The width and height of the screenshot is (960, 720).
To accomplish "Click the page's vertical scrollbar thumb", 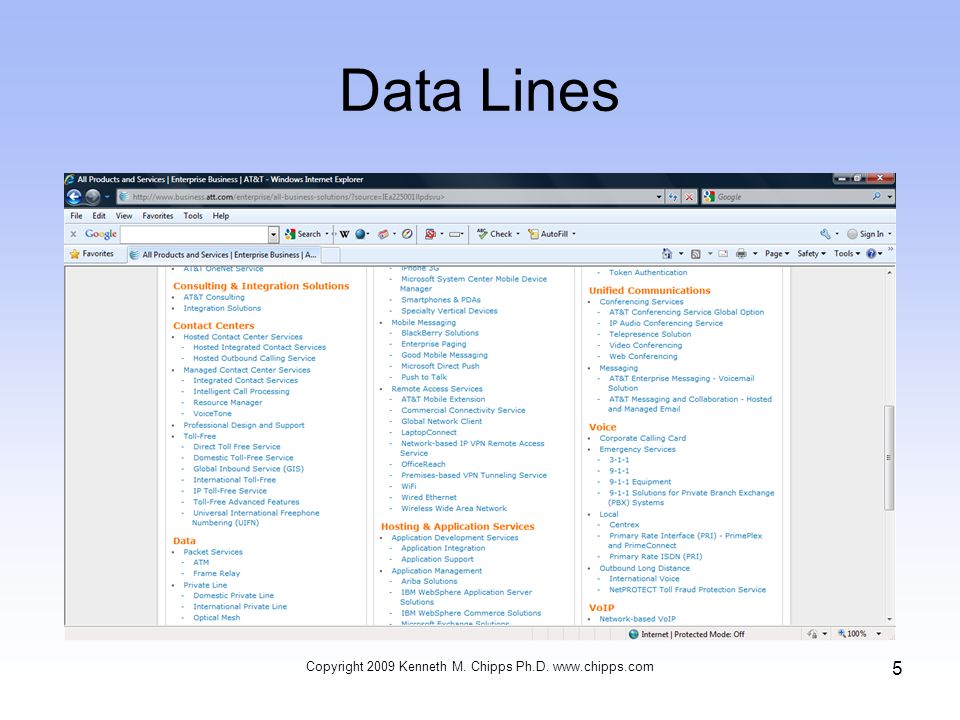I will click(889, 457).
